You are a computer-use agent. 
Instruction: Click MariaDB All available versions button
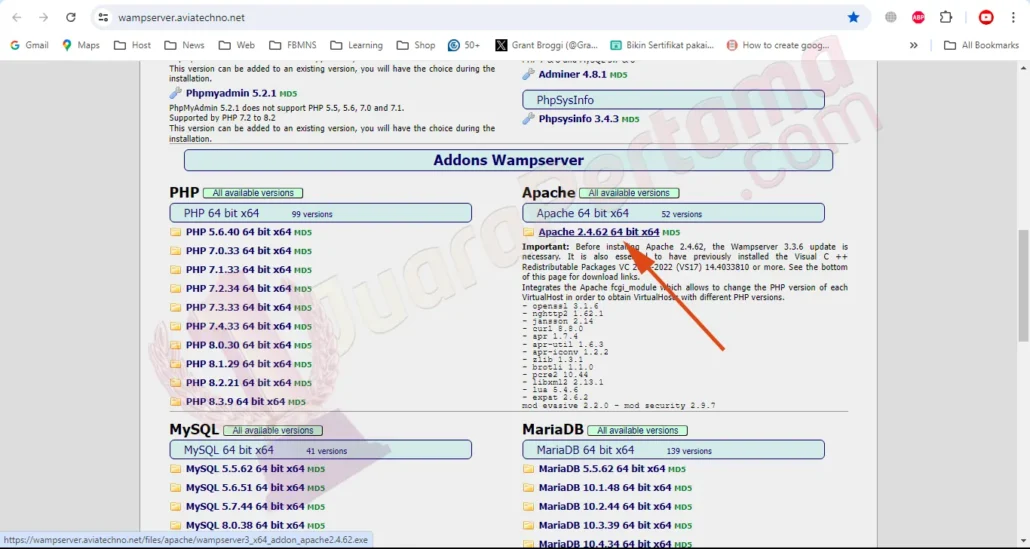[x=637, y=431]
